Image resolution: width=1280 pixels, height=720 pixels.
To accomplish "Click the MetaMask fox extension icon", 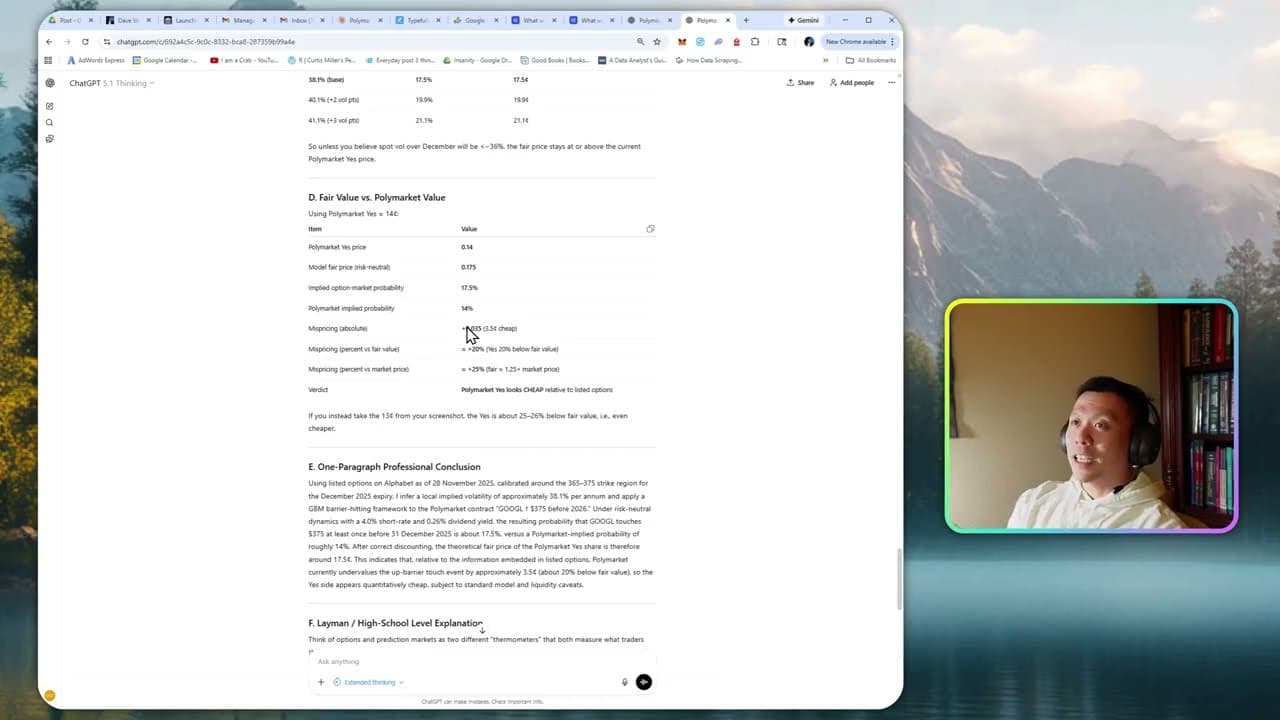I will [x=682, y=42].
